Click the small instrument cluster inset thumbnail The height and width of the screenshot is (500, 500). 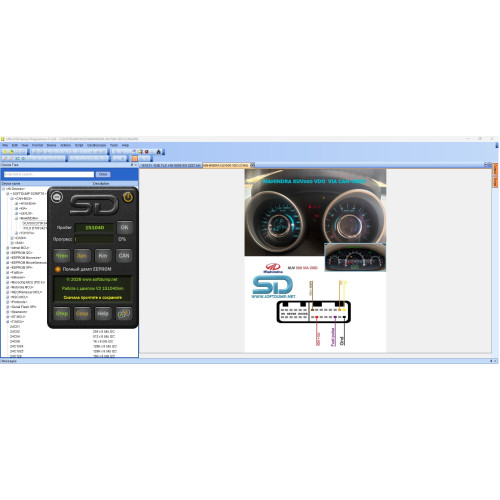355,257
